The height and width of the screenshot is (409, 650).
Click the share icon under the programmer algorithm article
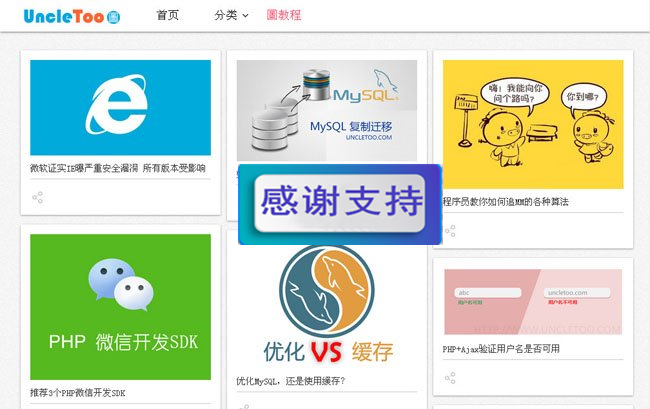click(450, 231)
